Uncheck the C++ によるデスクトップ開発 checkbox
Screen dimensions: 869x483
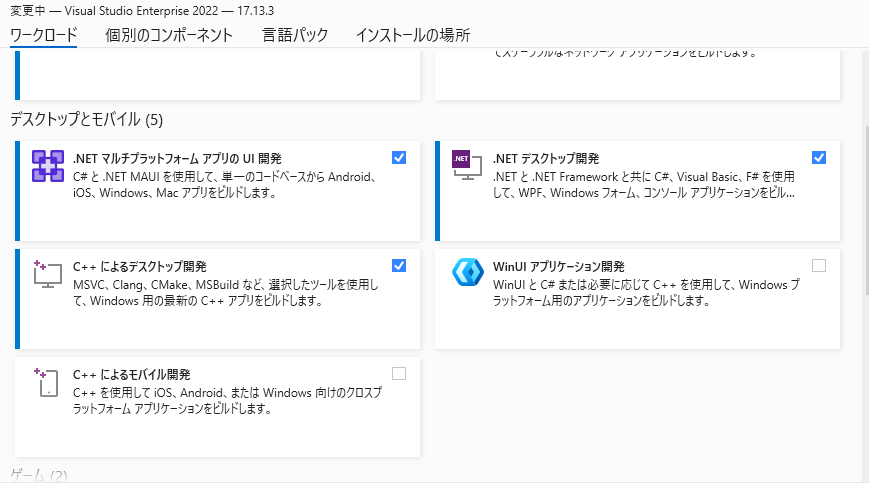coord(399,266)
